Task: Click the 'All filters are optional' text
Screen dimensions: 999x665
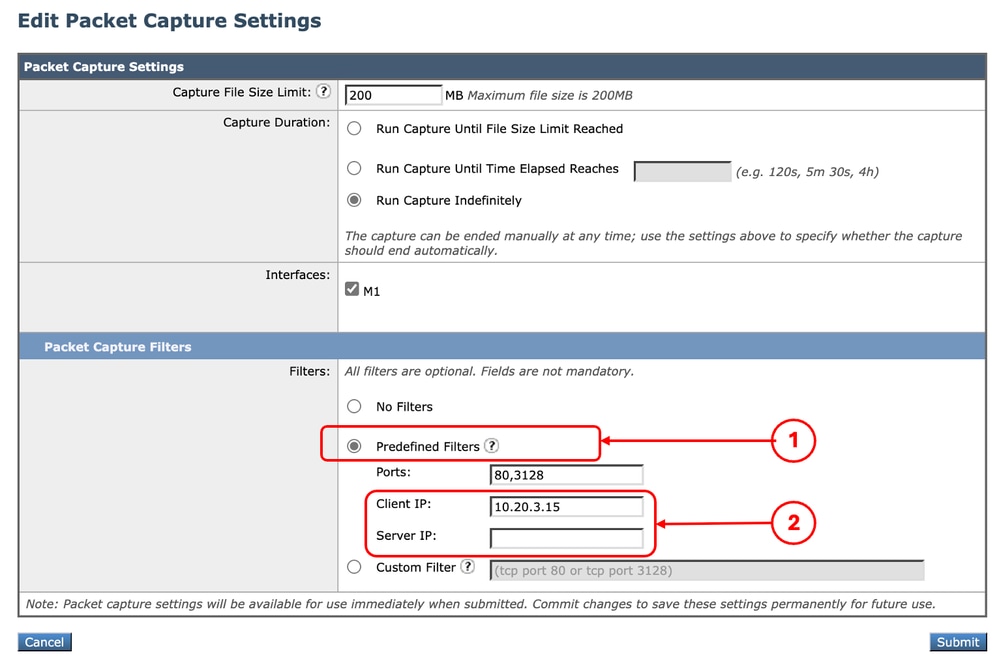Action: pos(489,371)
